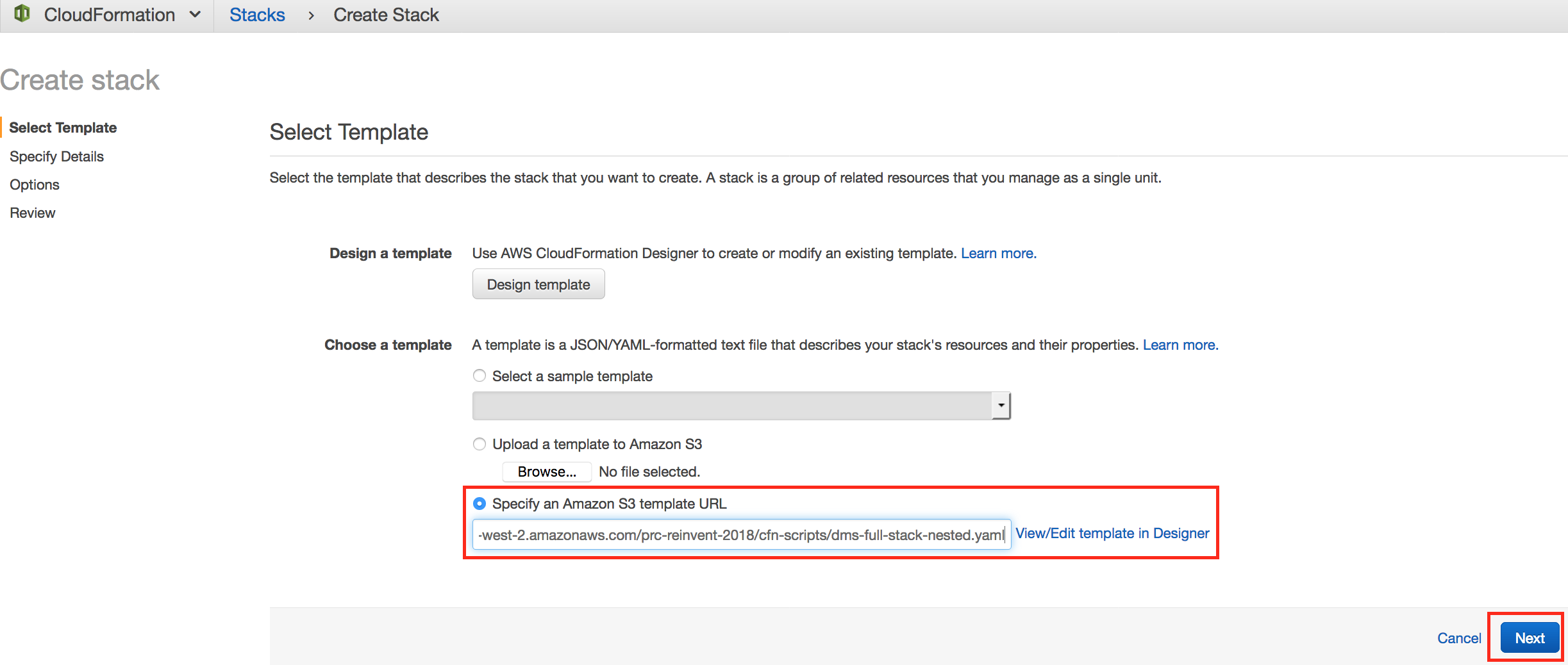
Task: Click the Next button
Action: pos(1530,637)
